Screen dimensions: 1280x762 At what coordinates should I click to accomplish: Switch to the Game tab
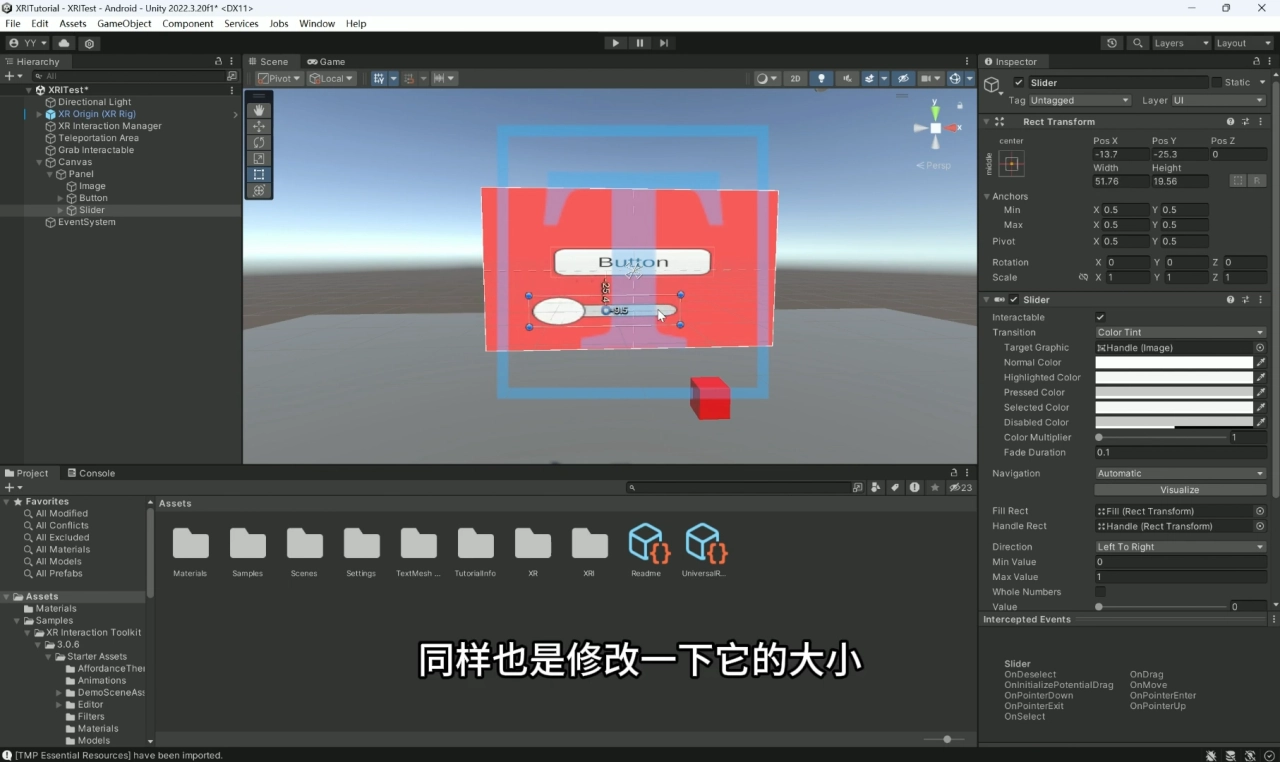click(326, 61)
